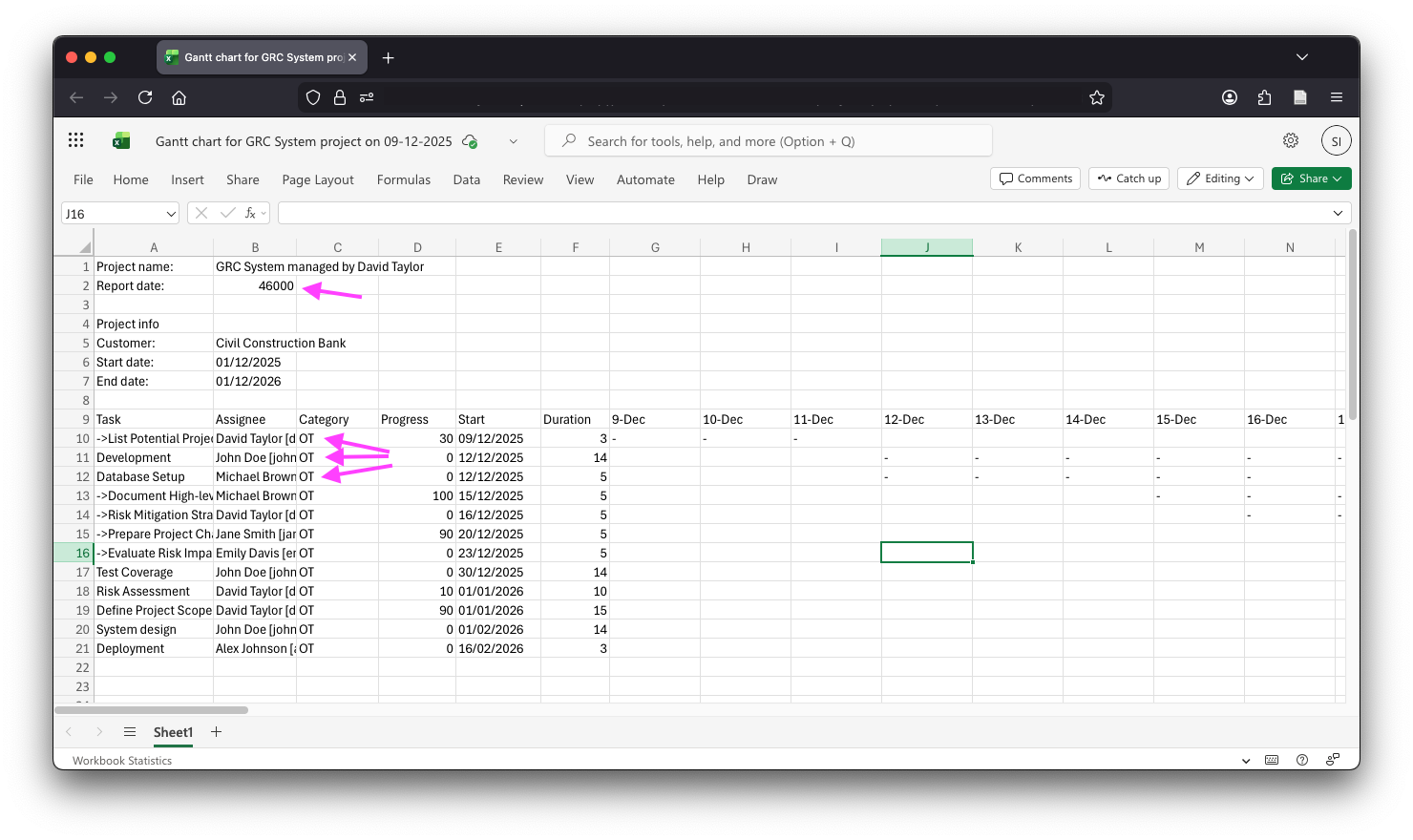The height and width of the screenshot is (840, 1413).
Task: Open the all sheets list icon
Action: click(x=130, y=732)
